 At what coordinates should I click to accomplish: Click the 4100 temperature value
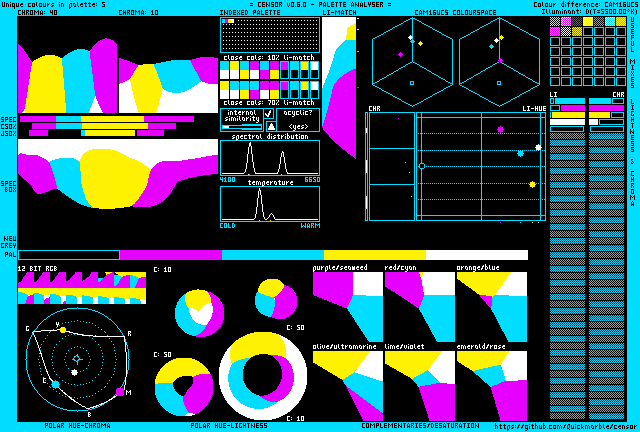(228, 180)
